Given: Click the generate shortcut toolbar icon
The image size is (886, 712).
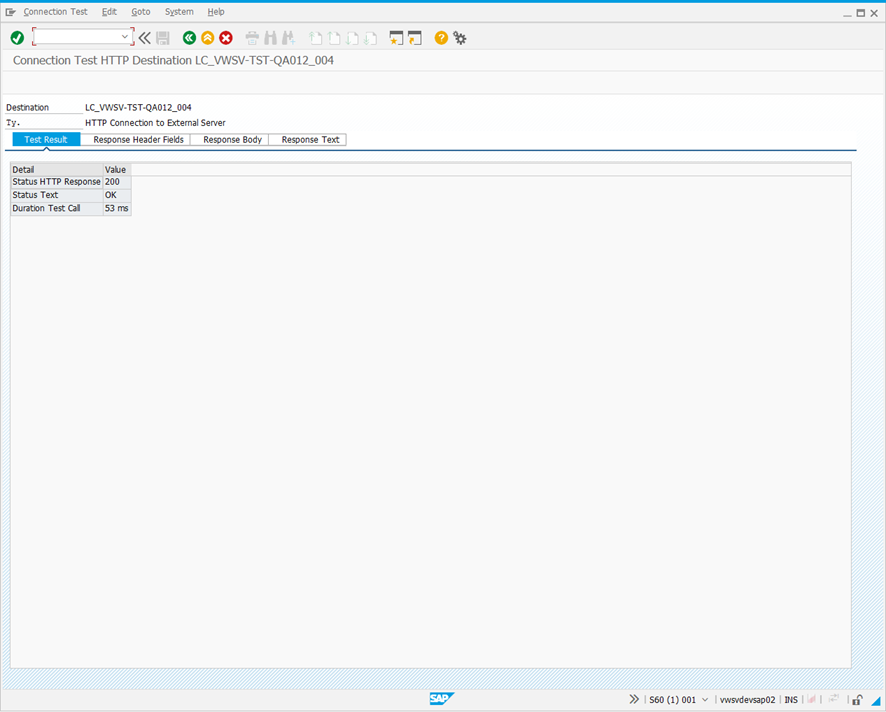Looking at the screenshot, I should [415, 38].
